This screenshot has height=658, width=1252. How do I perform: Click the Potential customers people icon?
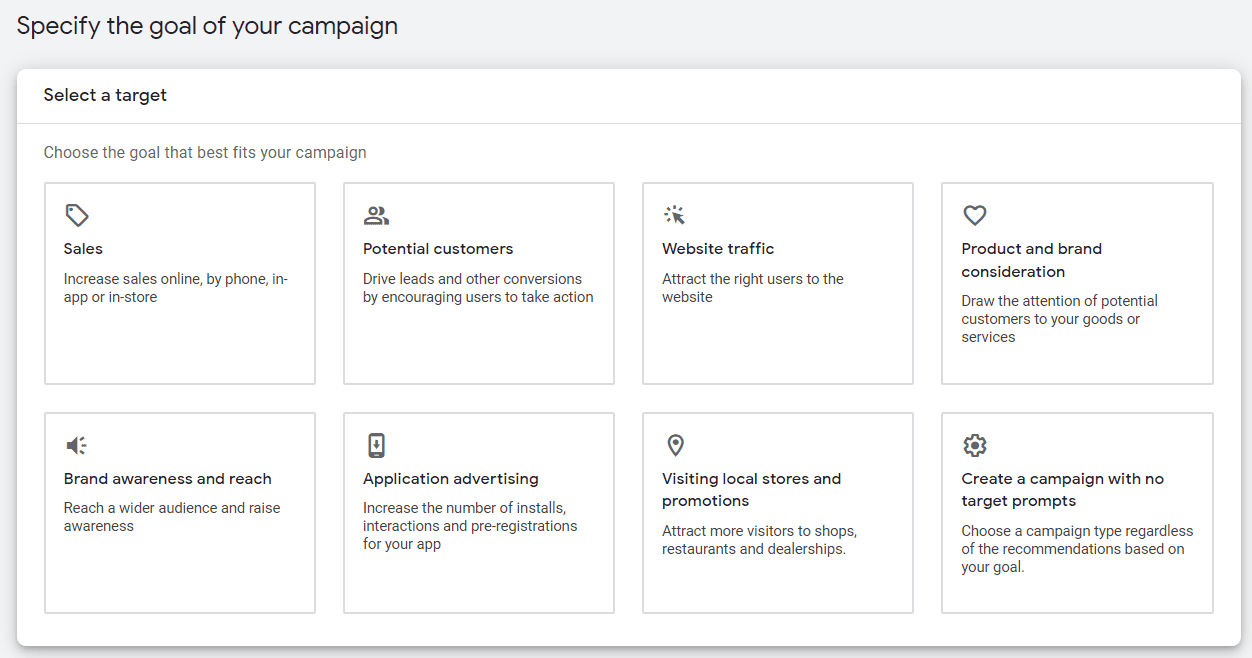pyautogui.click(x=376, y=214)
